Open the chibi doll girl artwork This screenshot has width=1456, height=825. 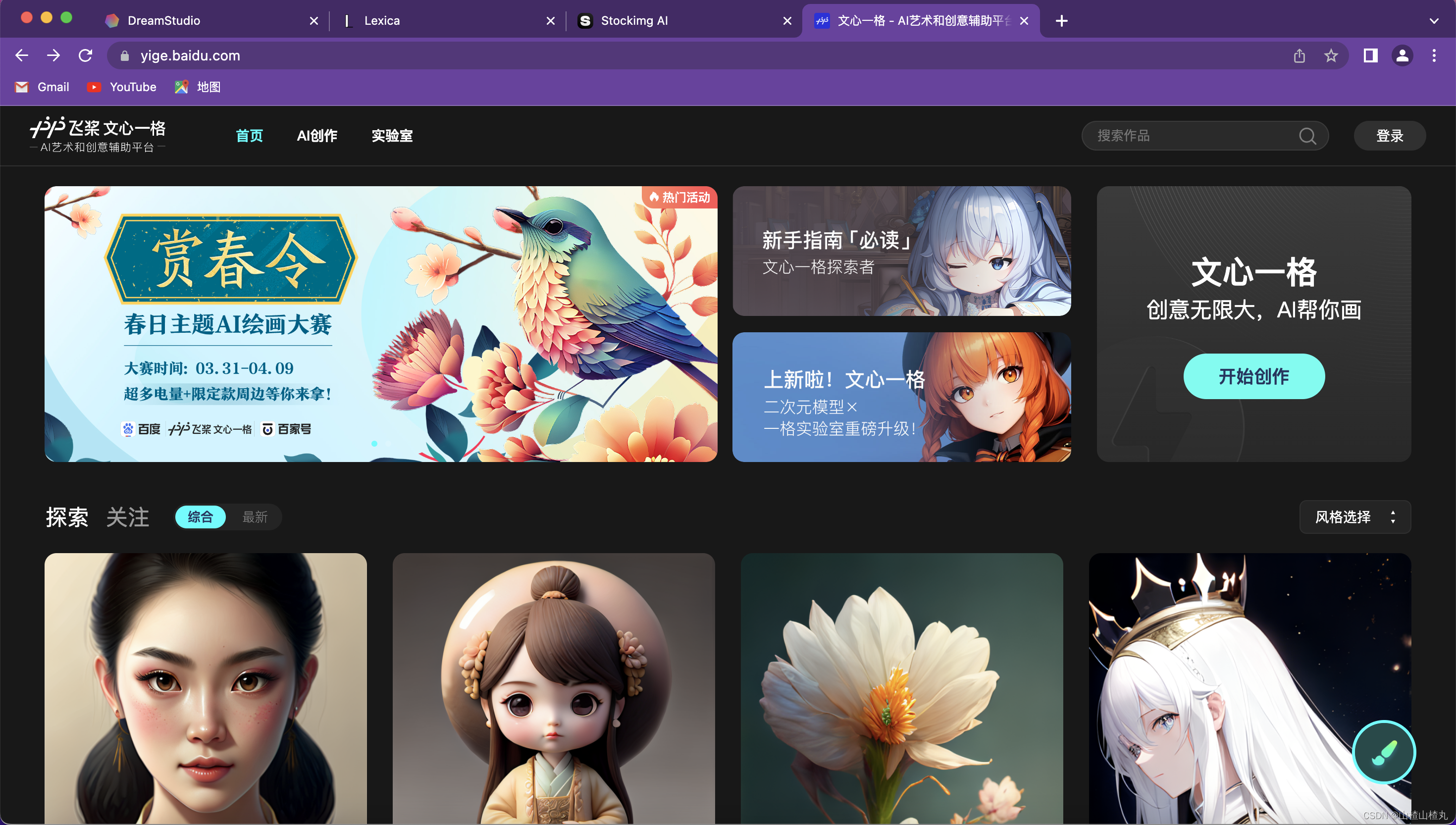(554, 688)
